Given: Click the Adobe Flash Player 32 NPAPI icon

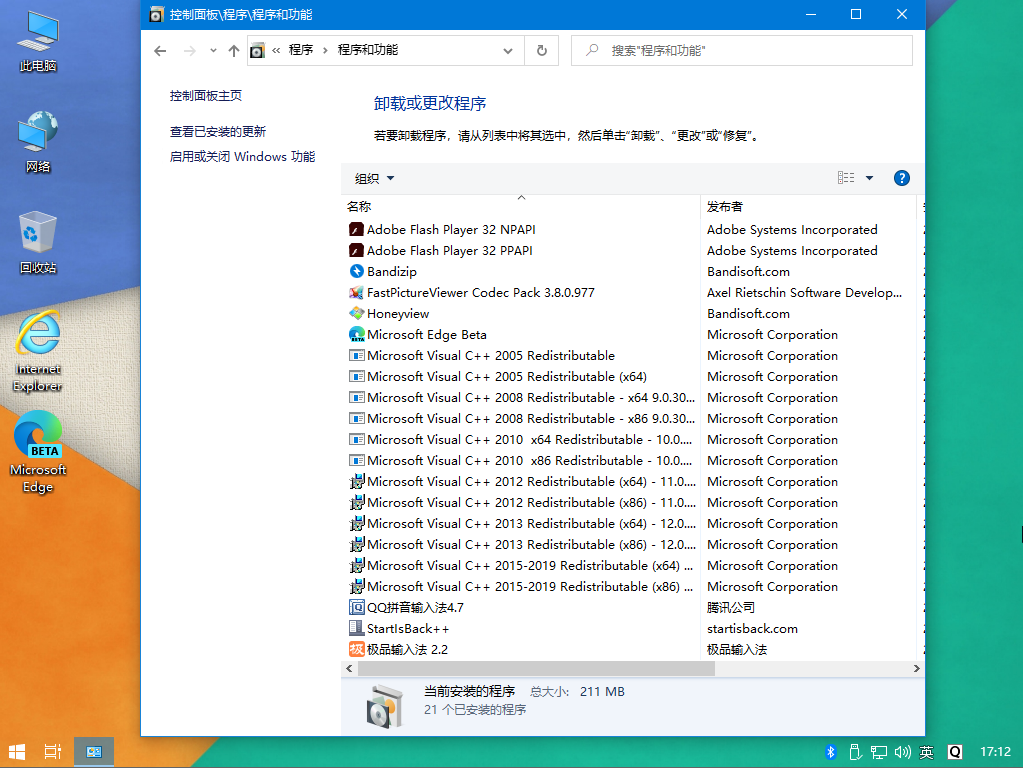Looking at the screenshot, I should tap(356, 230).
